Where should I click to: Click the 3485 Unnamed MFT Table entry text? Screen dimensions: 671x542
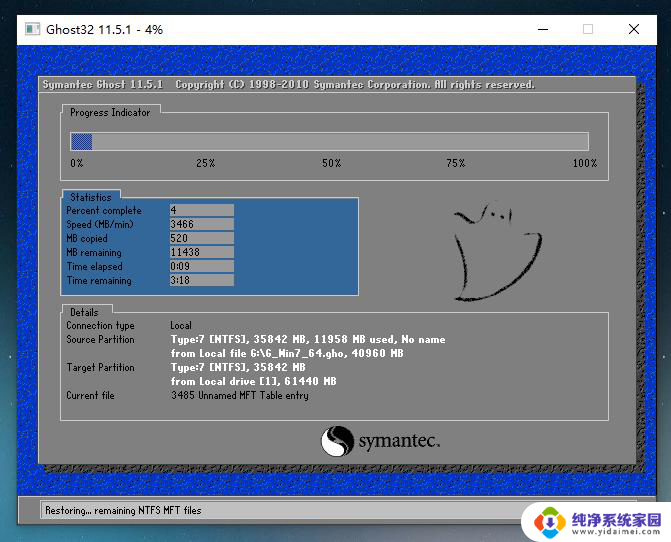(240, 395)
